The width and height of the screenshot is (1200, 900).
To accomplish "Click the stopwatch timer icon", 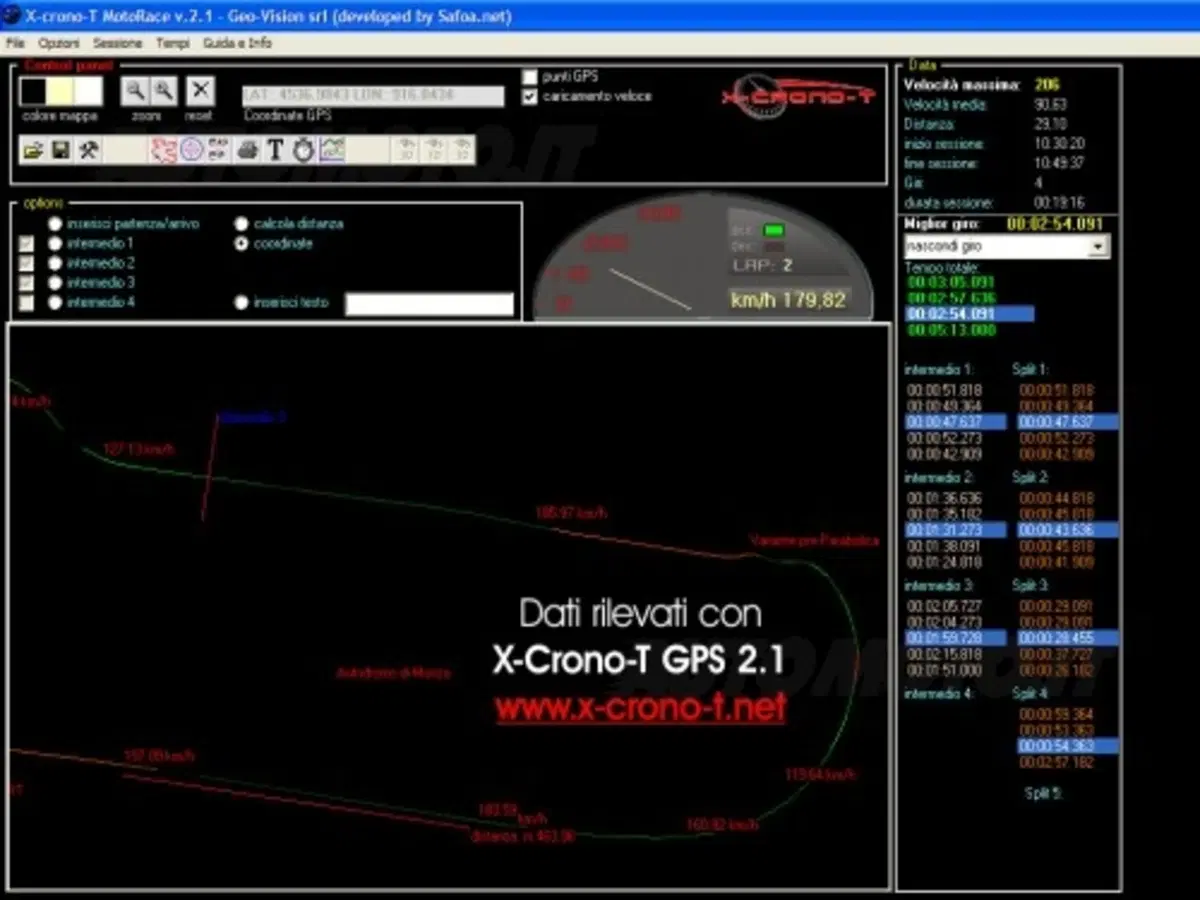I will pyautogui.click(x=303, y=150).
